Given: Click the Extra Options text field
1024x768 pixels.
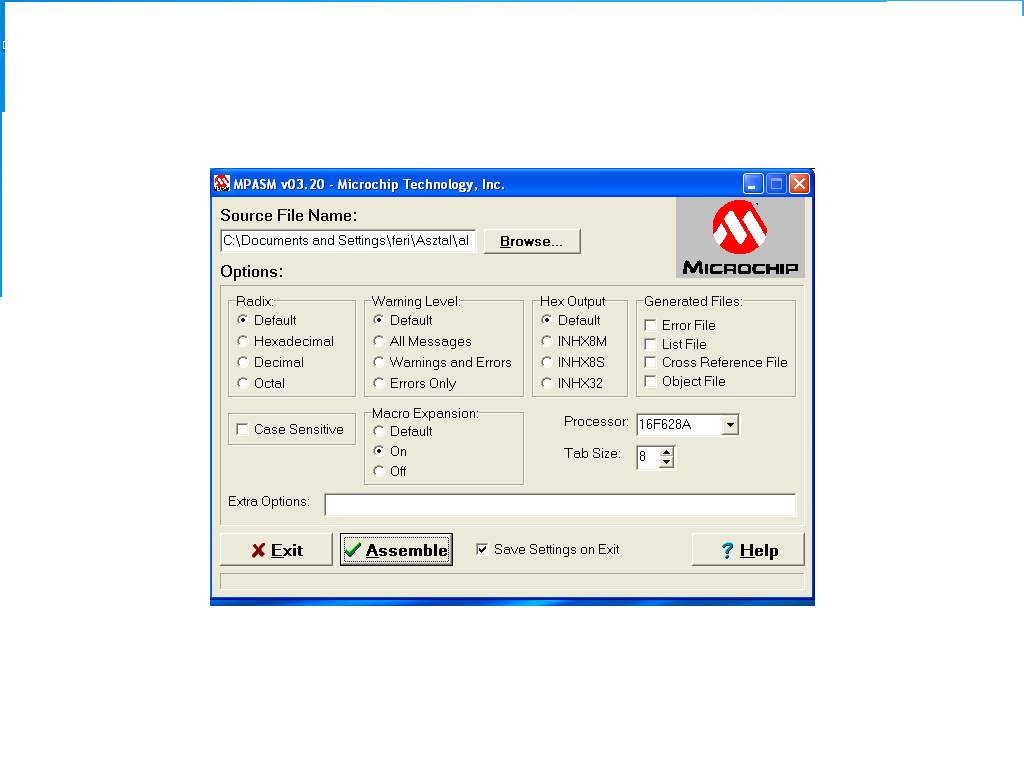Looking at the screenshot, I should tap(560, 505).
